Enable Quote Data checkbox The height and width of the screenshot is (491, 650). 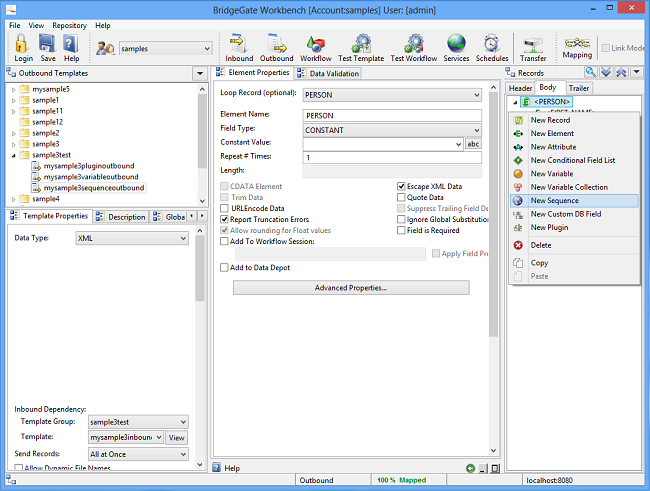point(401,197)
